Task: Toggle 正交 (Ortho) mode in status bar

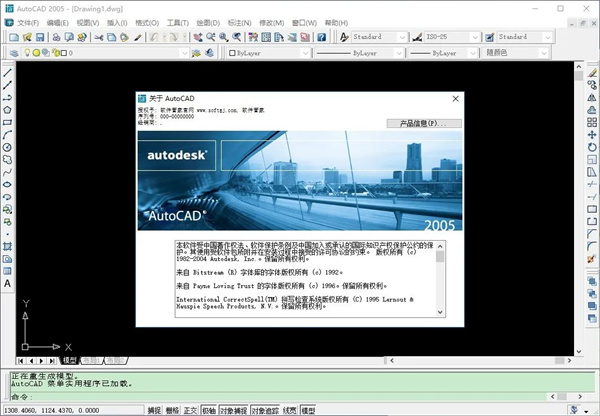Action: pyautogui.click(x=190, y=410)
